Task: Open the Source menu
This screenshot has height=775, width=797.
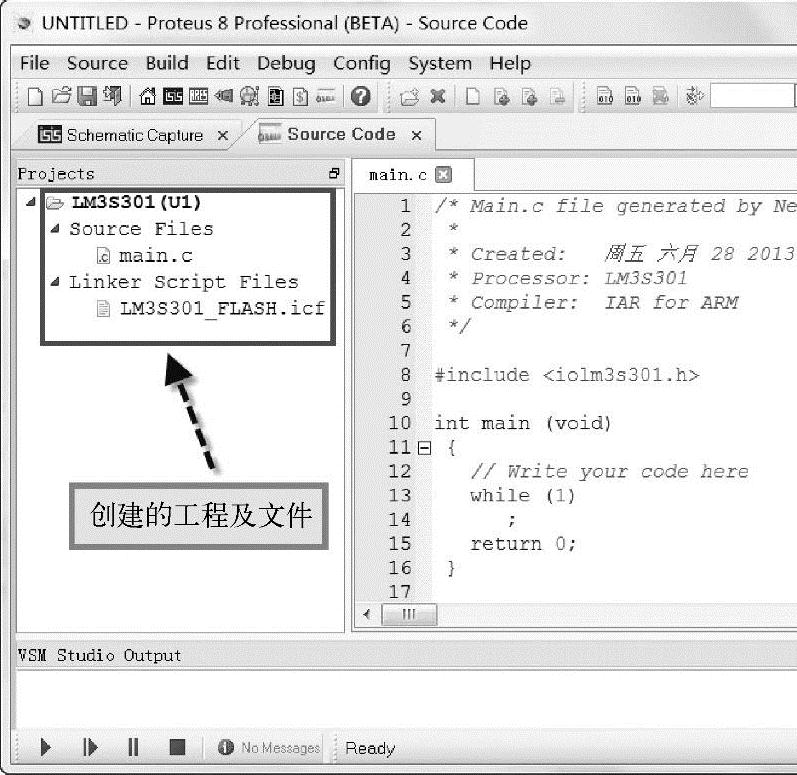Action: click(x=97, y=63)
